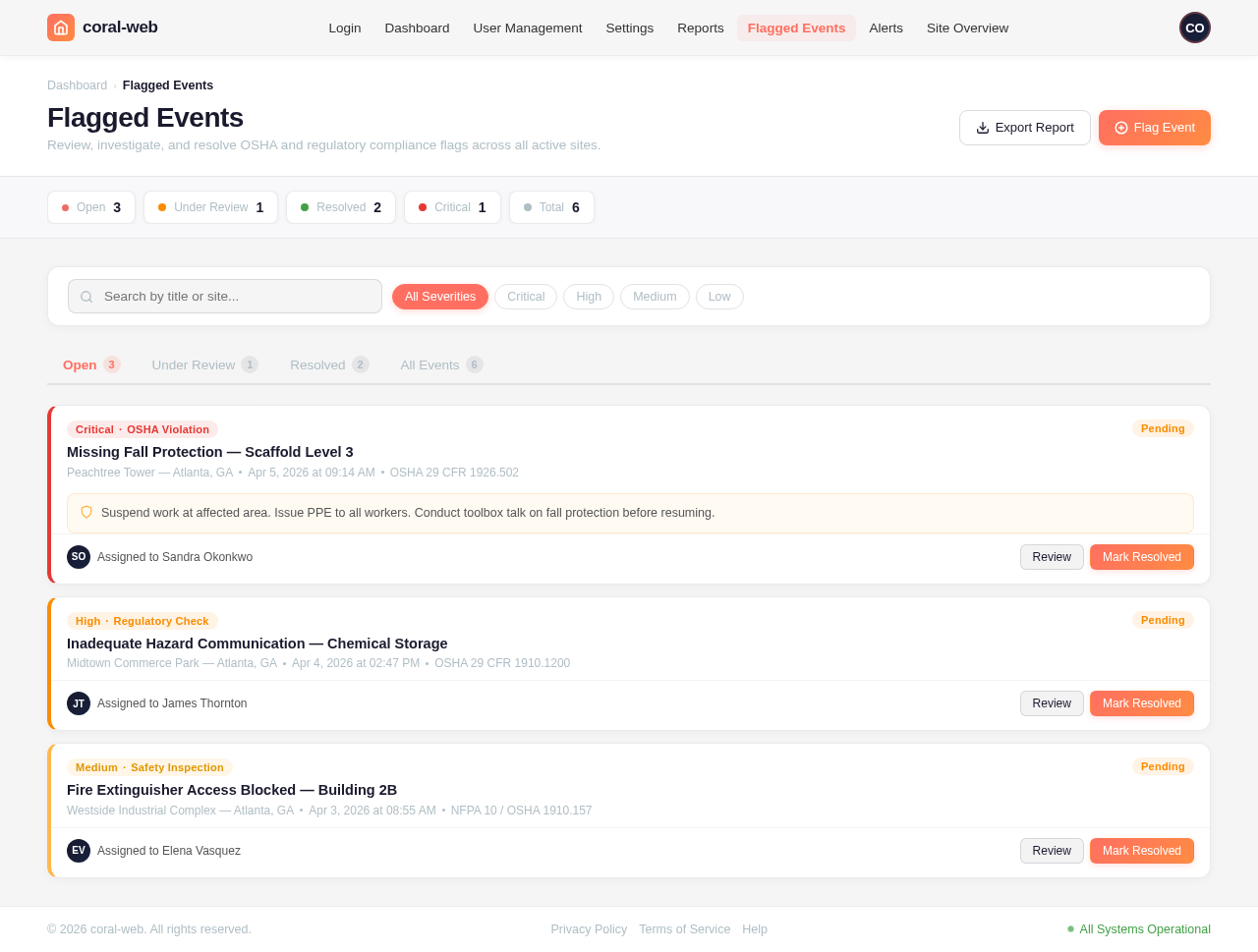The width and height of the screenshot is (1258, 952).
Task: Go to Dashboard in the top navigation
Action: [417, 28]
